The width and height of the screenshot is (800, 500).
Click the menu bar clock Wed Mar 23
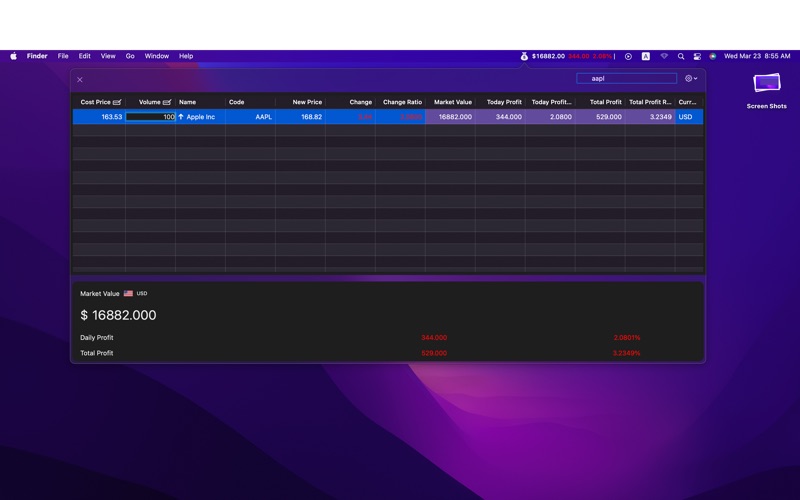[x=757, y=56]
